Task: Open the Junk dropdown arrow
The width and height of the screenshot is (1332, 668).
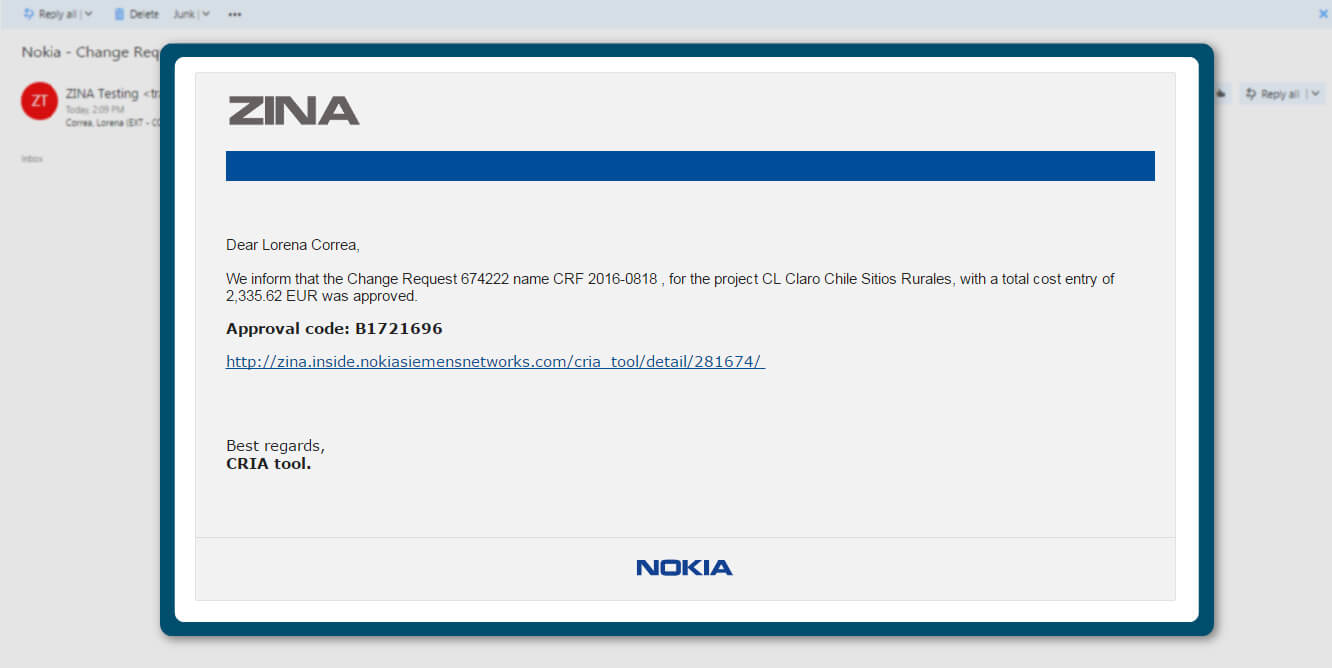Action: pos(206,14)
